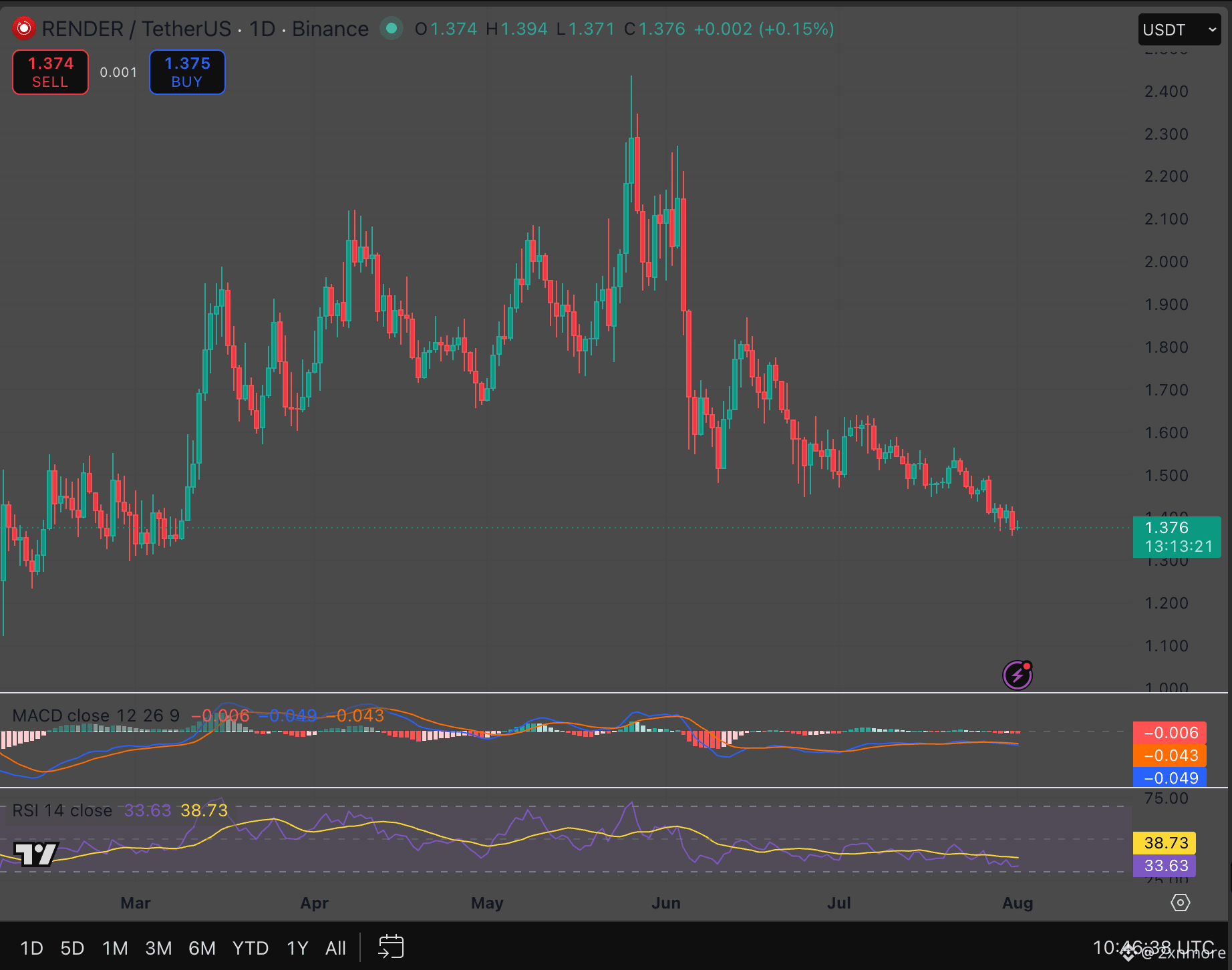Switch to the 1M range
The image size is (1232, 970).
pyautogui.click(x=115, y=948)
